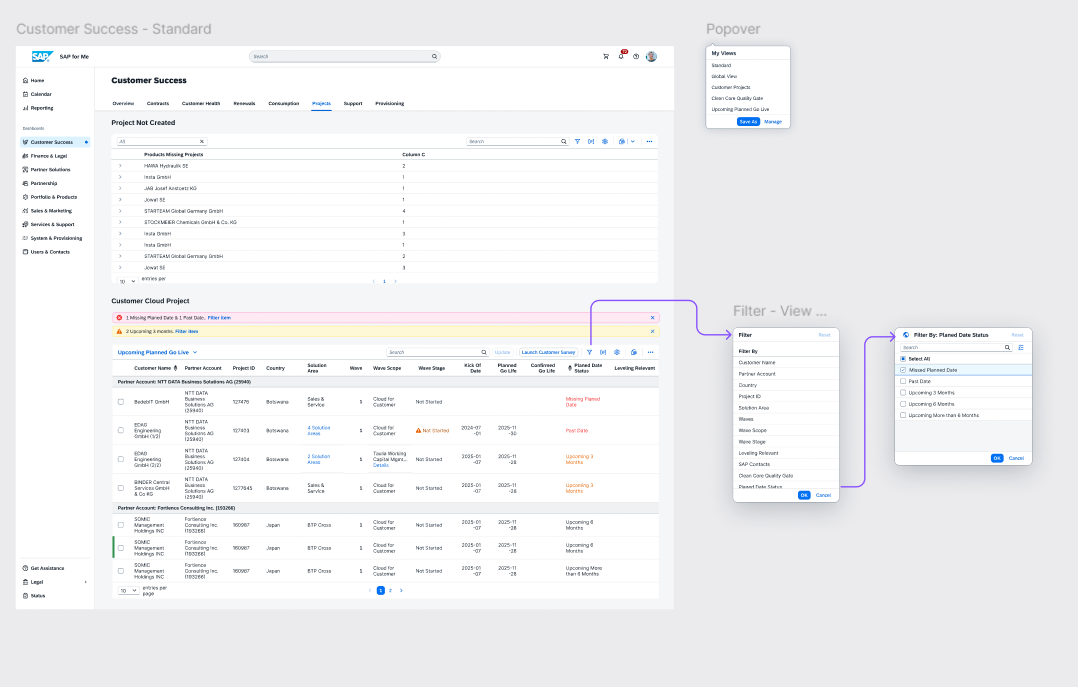Click Save As in My Views popover
Image resolution: width=1078 pixels, height=687 pixels.
[748, 122]
